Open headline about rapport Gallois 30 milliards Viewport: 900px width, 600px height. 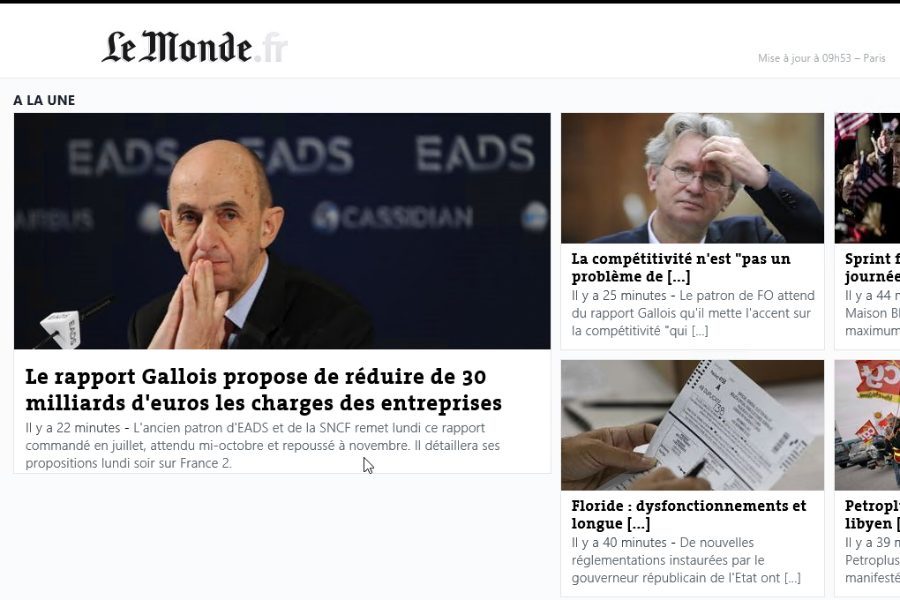click(x=263, y=390)
